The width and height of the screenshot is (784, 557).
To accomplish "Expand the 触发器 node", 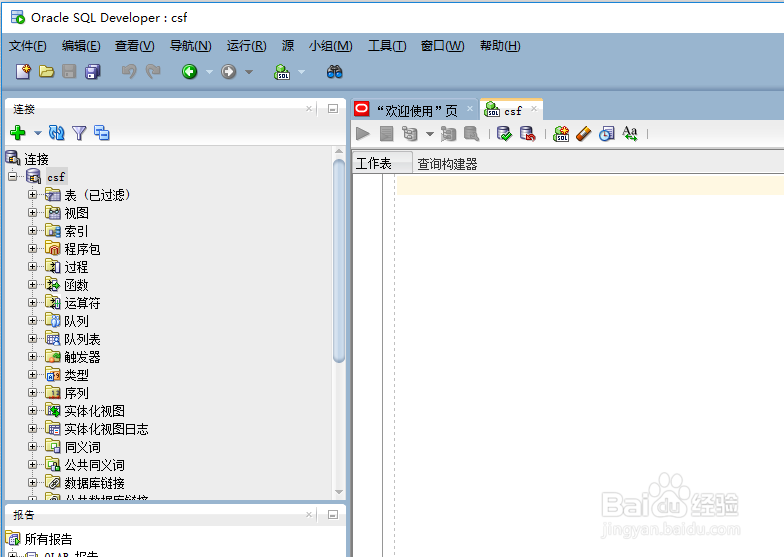I will [32, 356].
